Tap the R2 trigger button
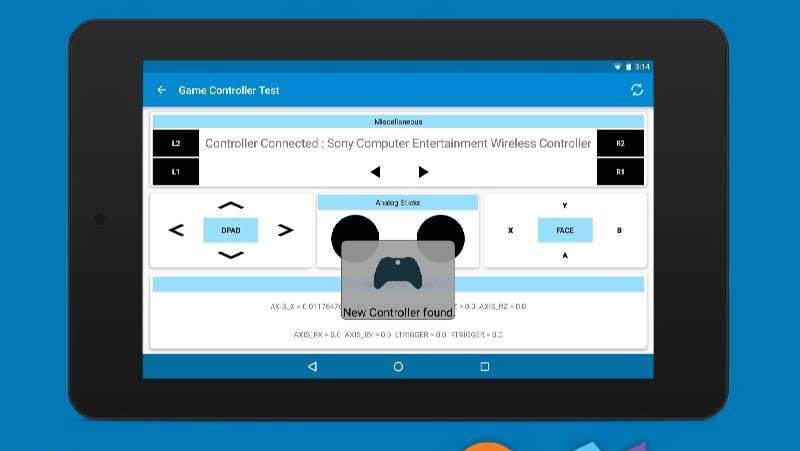Viewport: 800px width, 451px height. (x=620, y=143)
